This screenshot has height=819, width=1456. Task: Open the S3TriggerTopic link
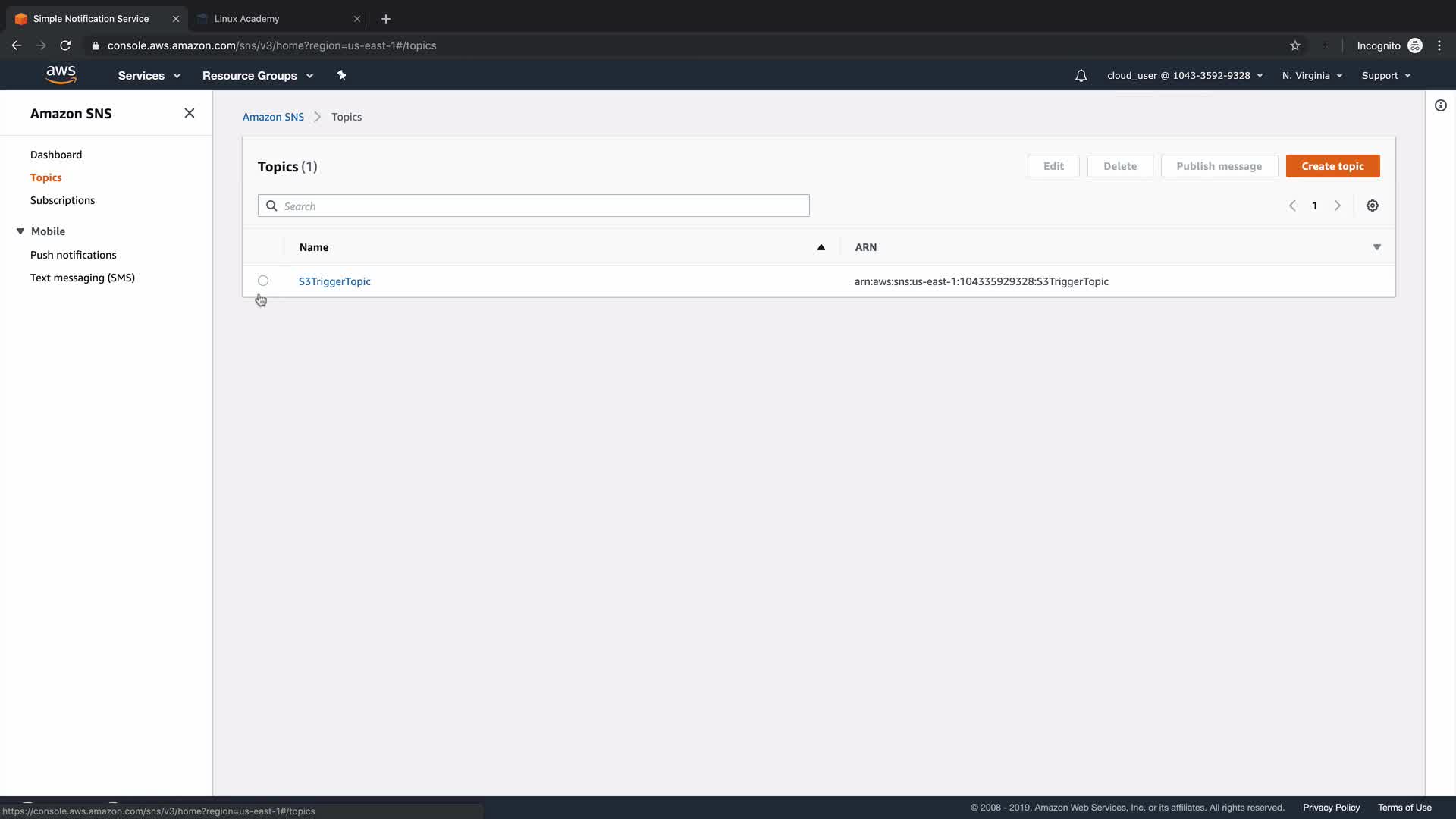click(334, 281)
